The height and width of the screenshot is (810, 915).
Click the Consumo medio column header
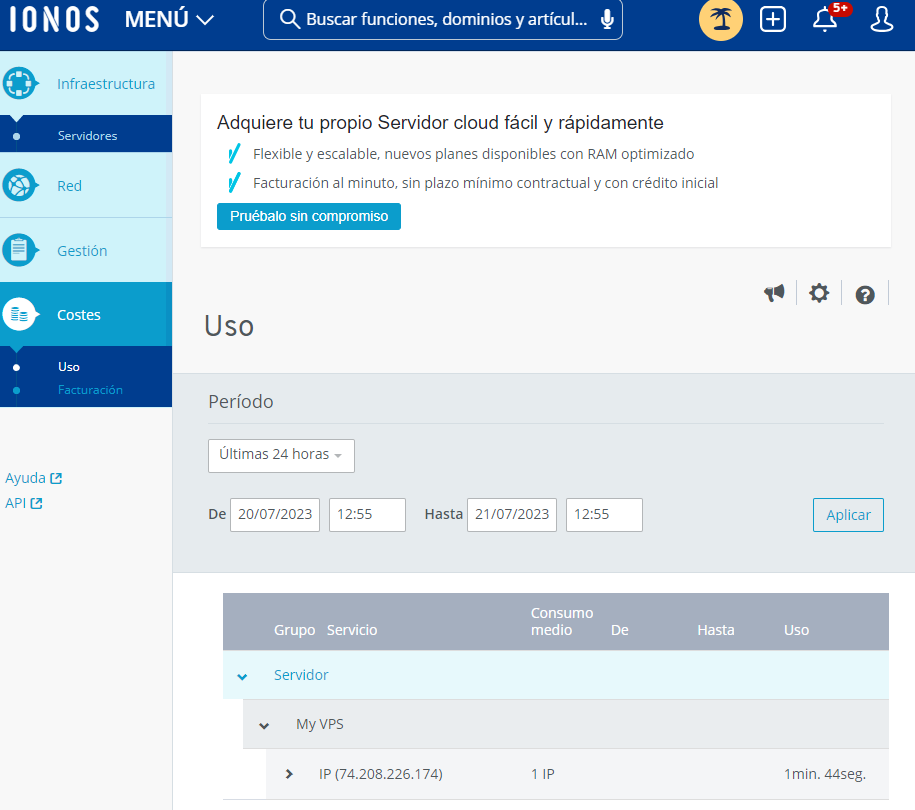(561, 622)
